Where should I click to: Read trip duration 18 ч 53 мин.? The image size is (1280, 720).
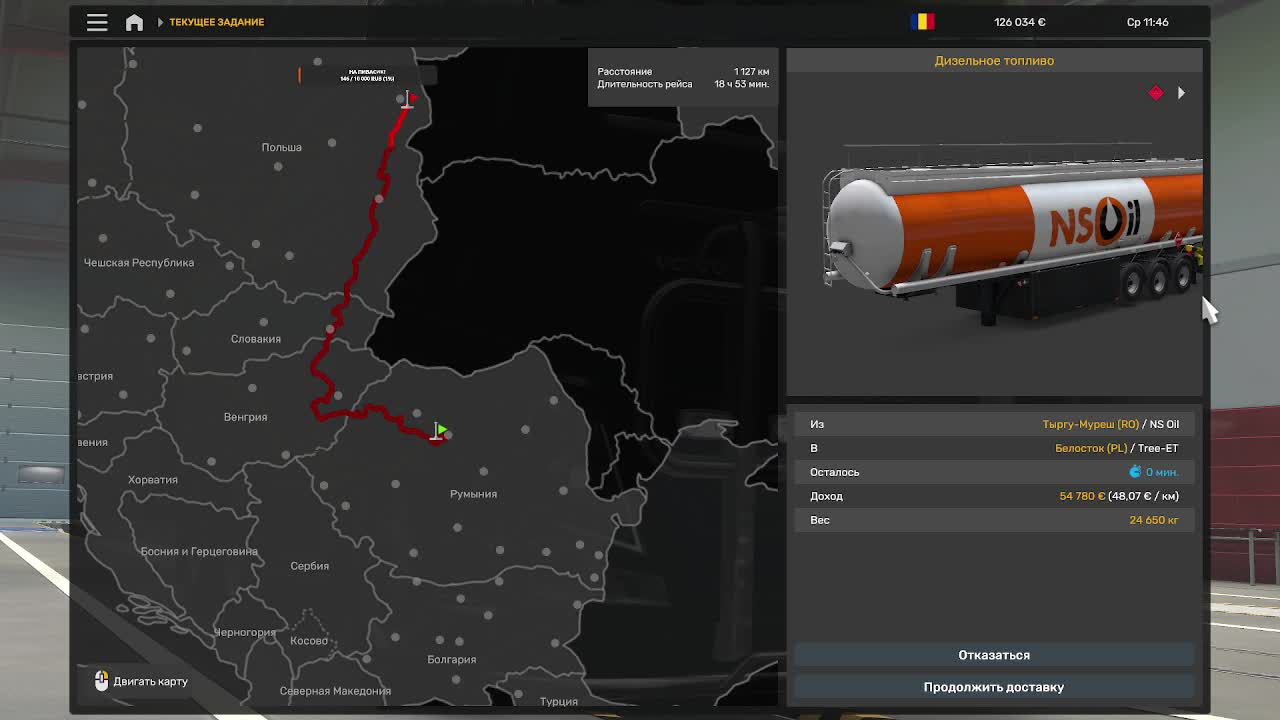click(741, 84)
